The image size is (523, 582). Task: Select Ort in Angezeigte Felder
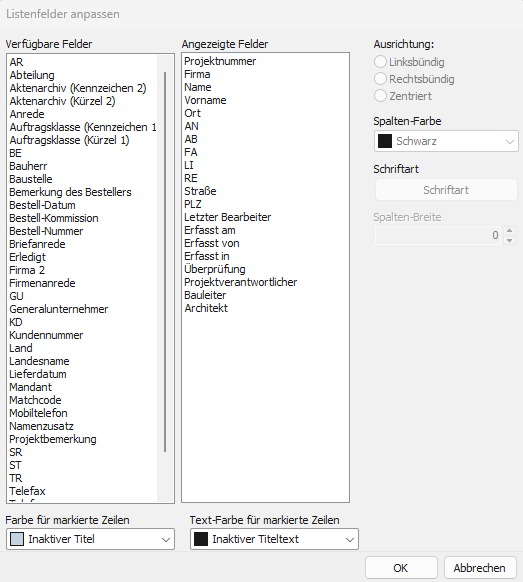click(192, 113)
